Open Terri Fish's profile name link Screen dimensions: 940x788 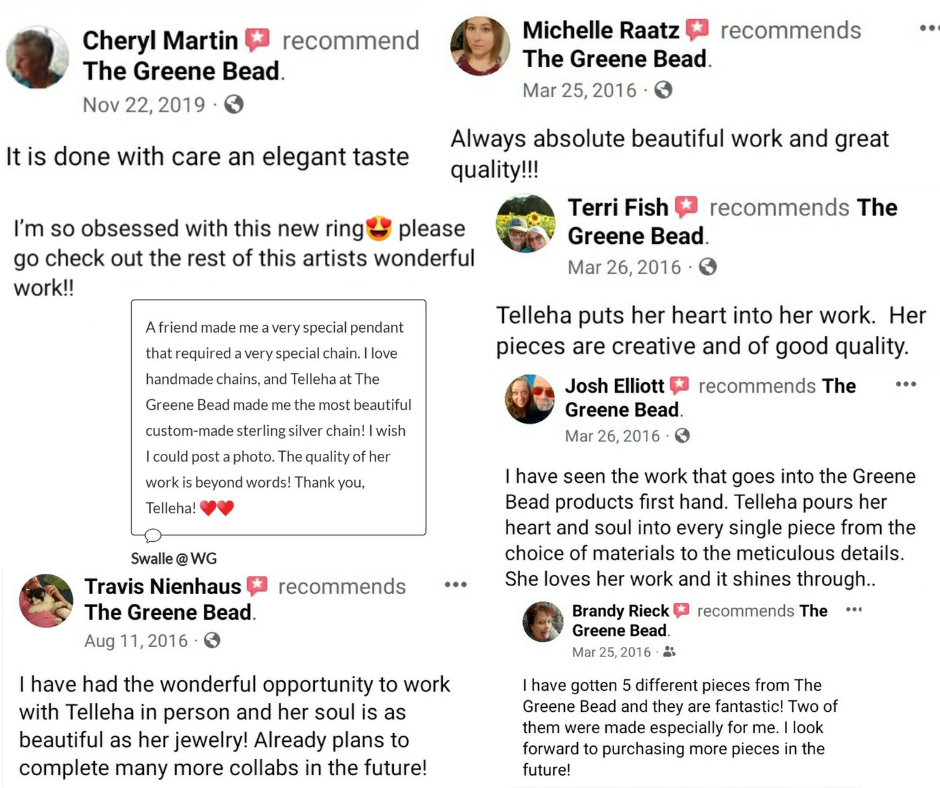pos(618,208)
